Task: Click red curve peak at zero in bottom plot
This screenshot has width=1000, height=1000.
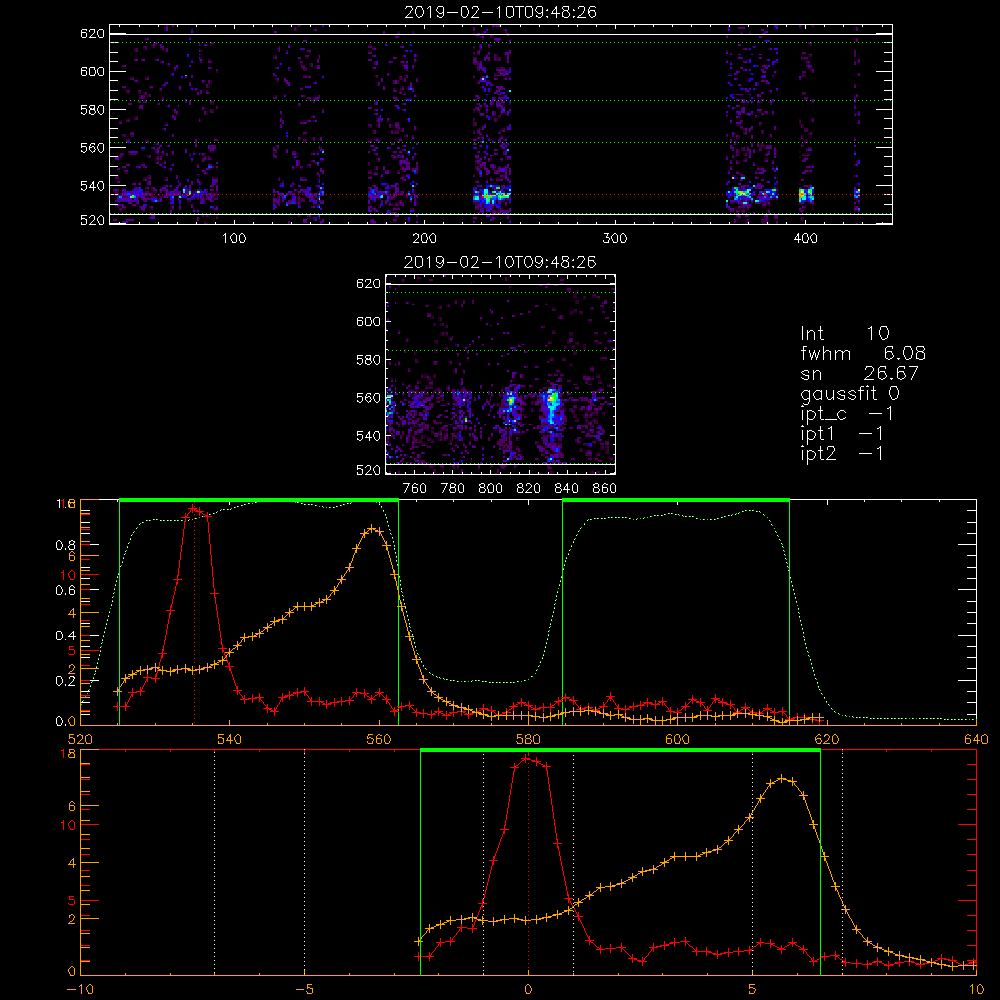Action: (x=527, y=758)
